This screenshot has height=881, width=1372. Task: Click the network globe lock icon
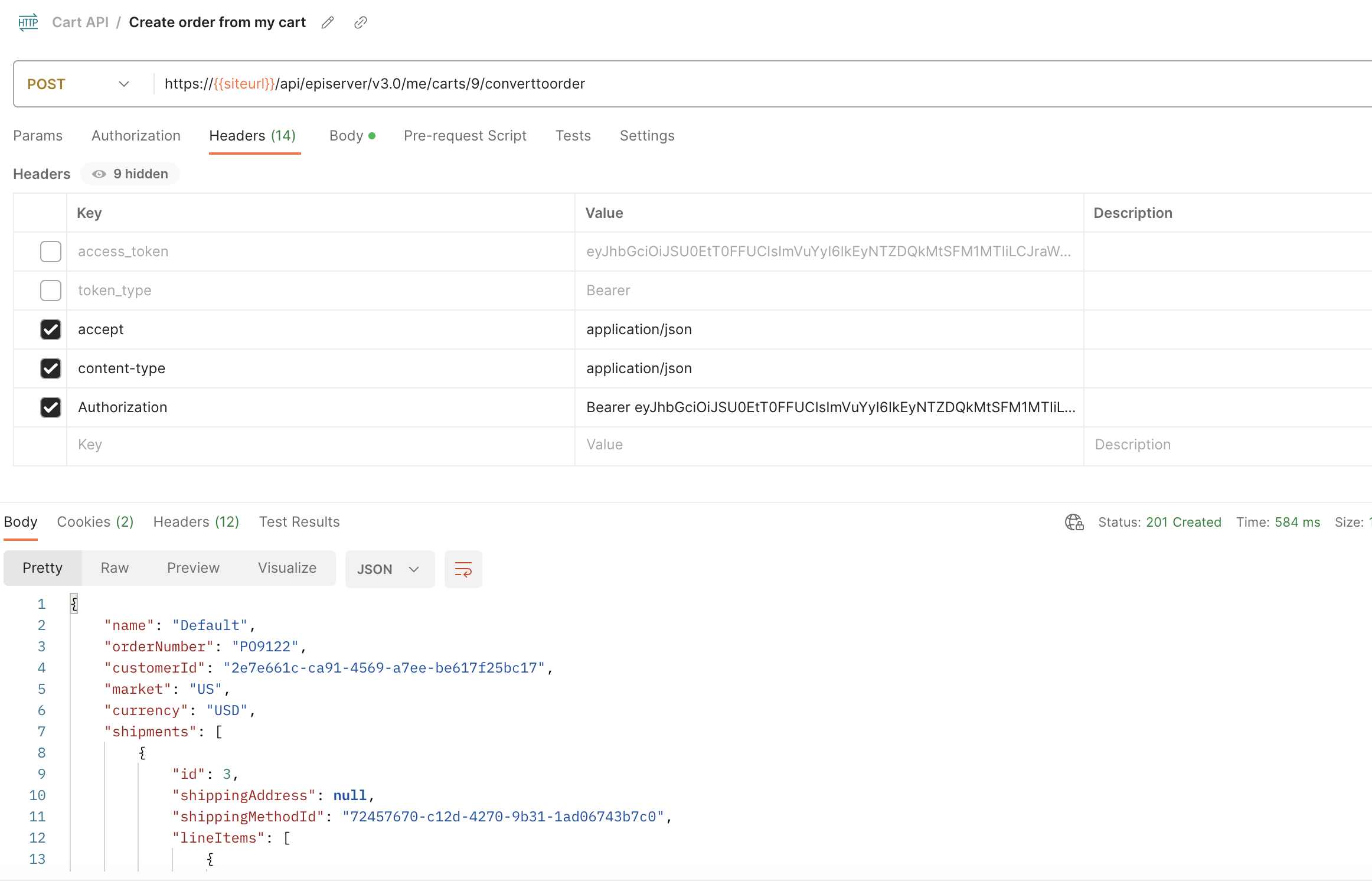click(x=1074, y=522)
